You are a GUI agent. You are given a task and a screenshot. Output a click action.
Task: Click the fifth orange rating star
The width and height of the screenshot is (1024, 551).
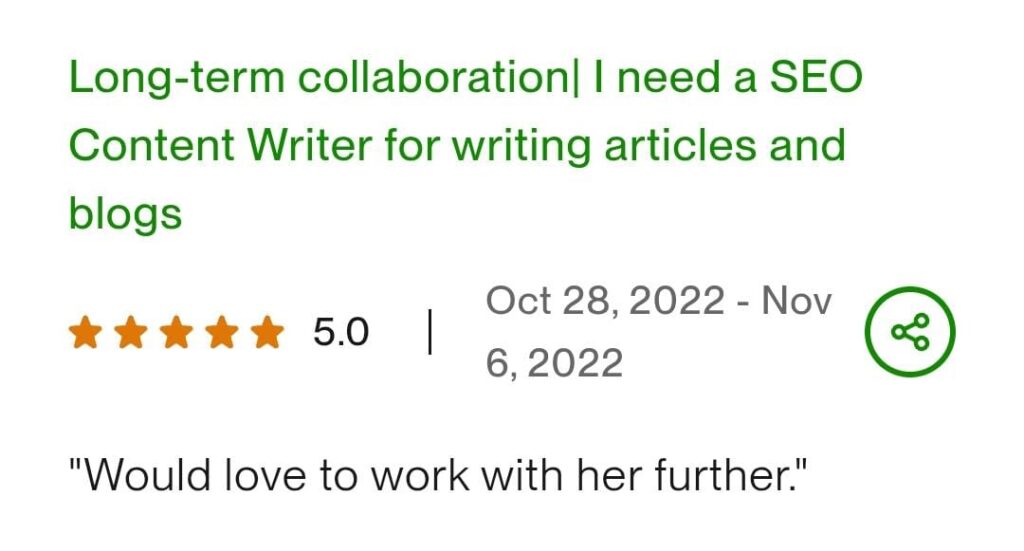pos(266,333)
